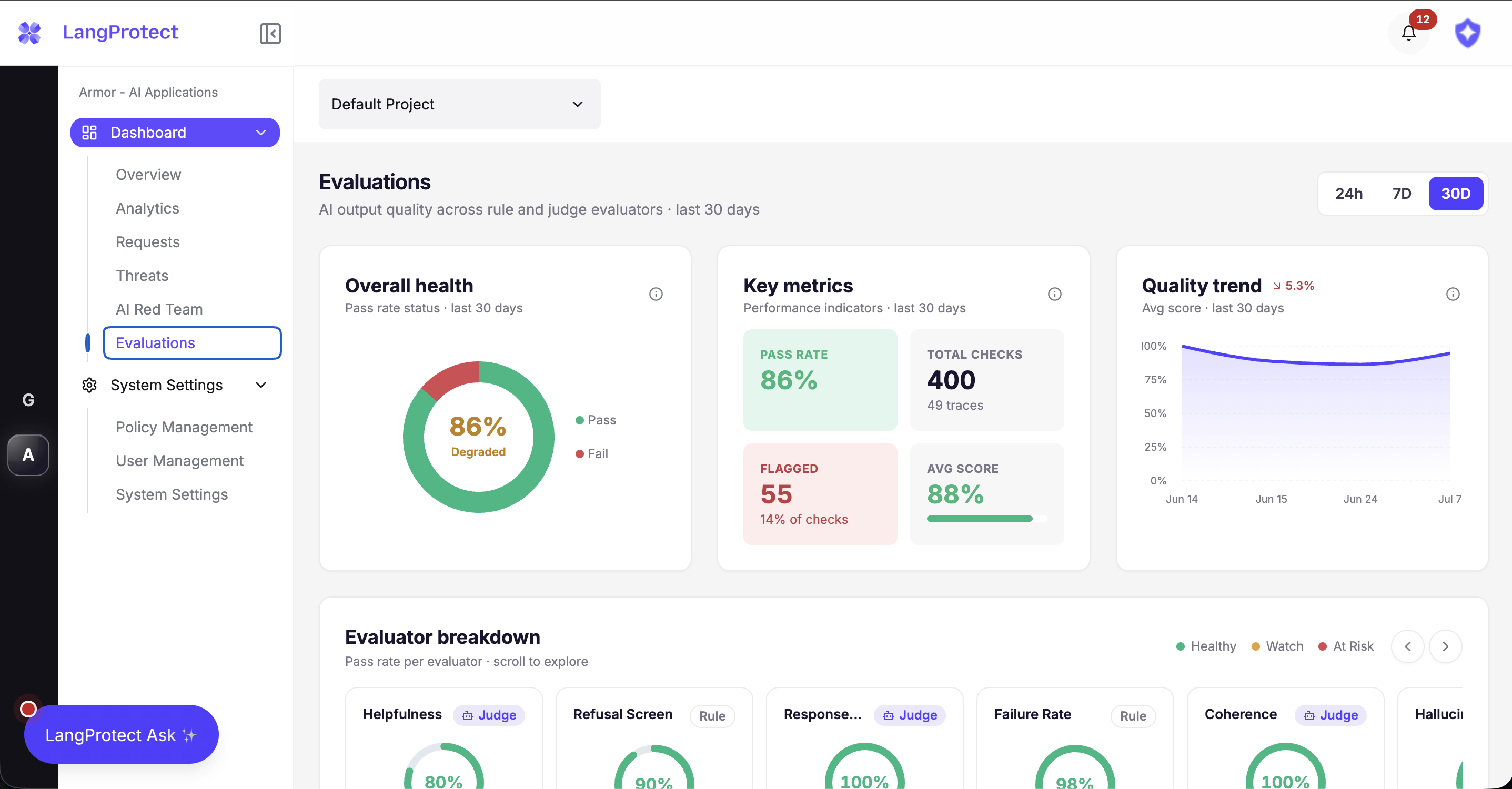Image resolution: width=1512 pixels, height=789 pixels.
Task: Click the Quality trend line chart
Action: pyautogui.click(x=1315, y=414)
